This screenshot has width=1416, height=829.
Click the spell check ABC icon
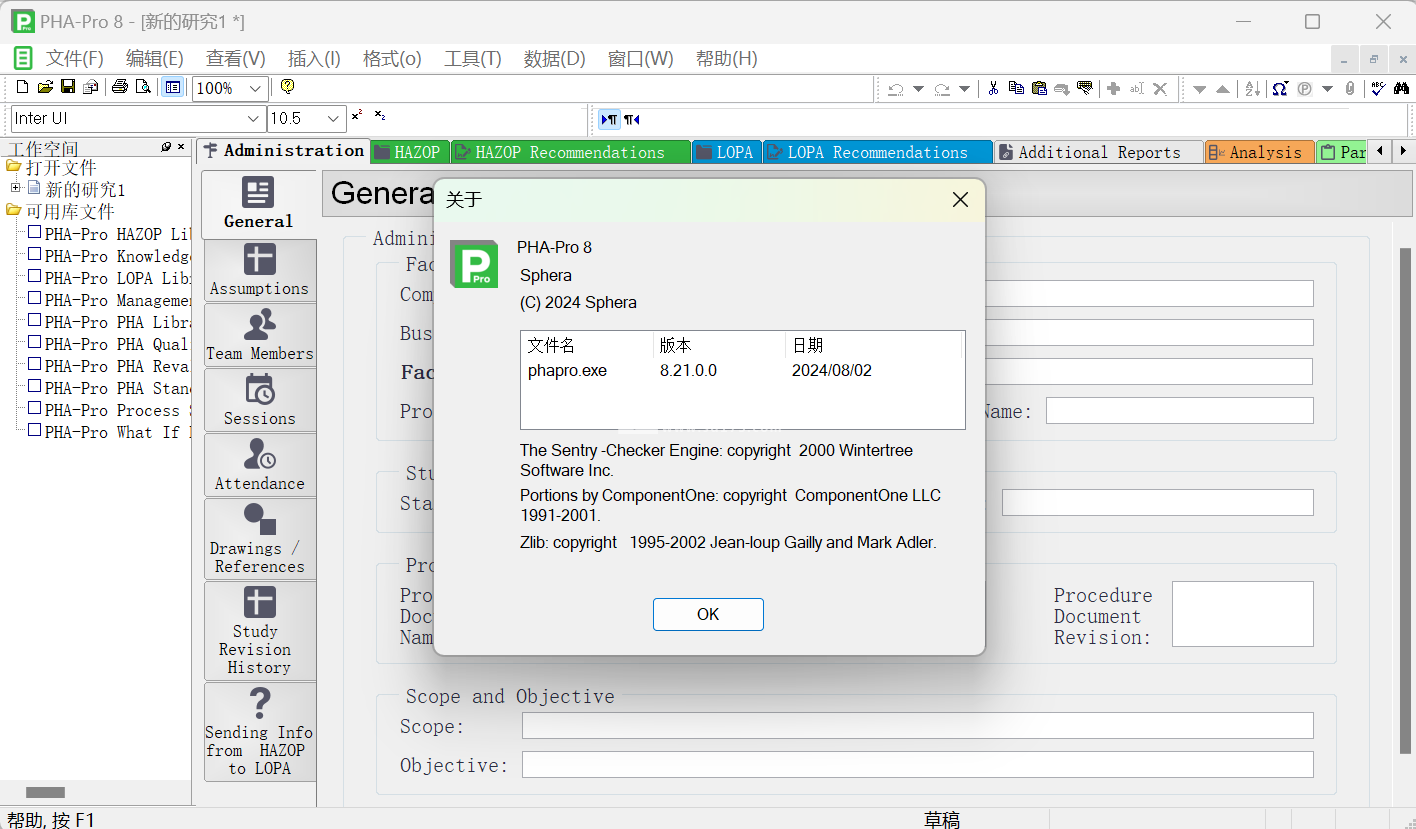1378,88
